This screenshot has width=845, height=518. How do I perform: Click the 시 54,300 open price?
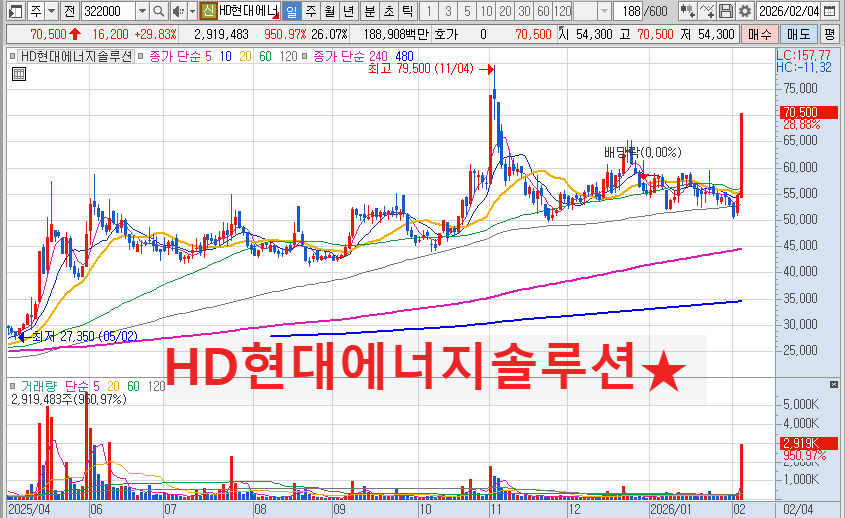(586, 34)
